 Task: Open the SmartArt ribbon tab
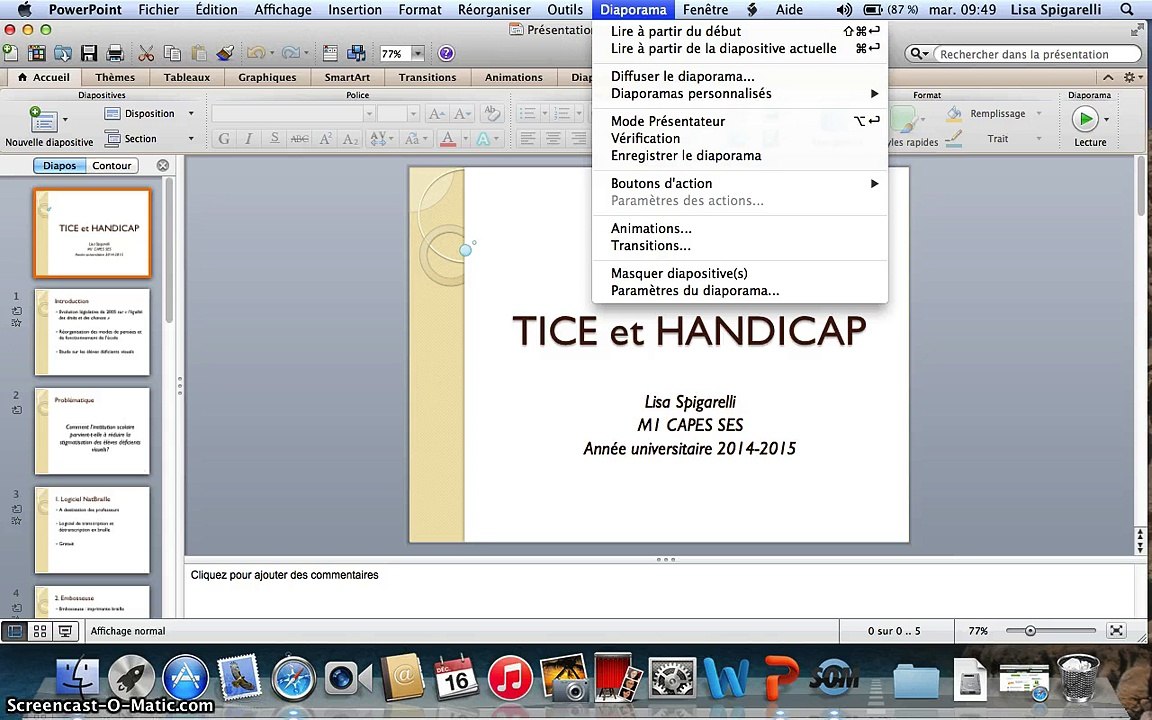click(x=347, y=77)
